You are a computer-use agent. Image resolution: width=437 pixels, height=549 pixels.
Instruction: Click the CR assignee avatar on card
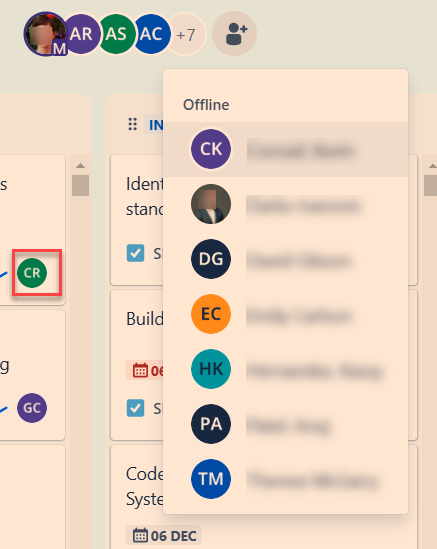32,273
